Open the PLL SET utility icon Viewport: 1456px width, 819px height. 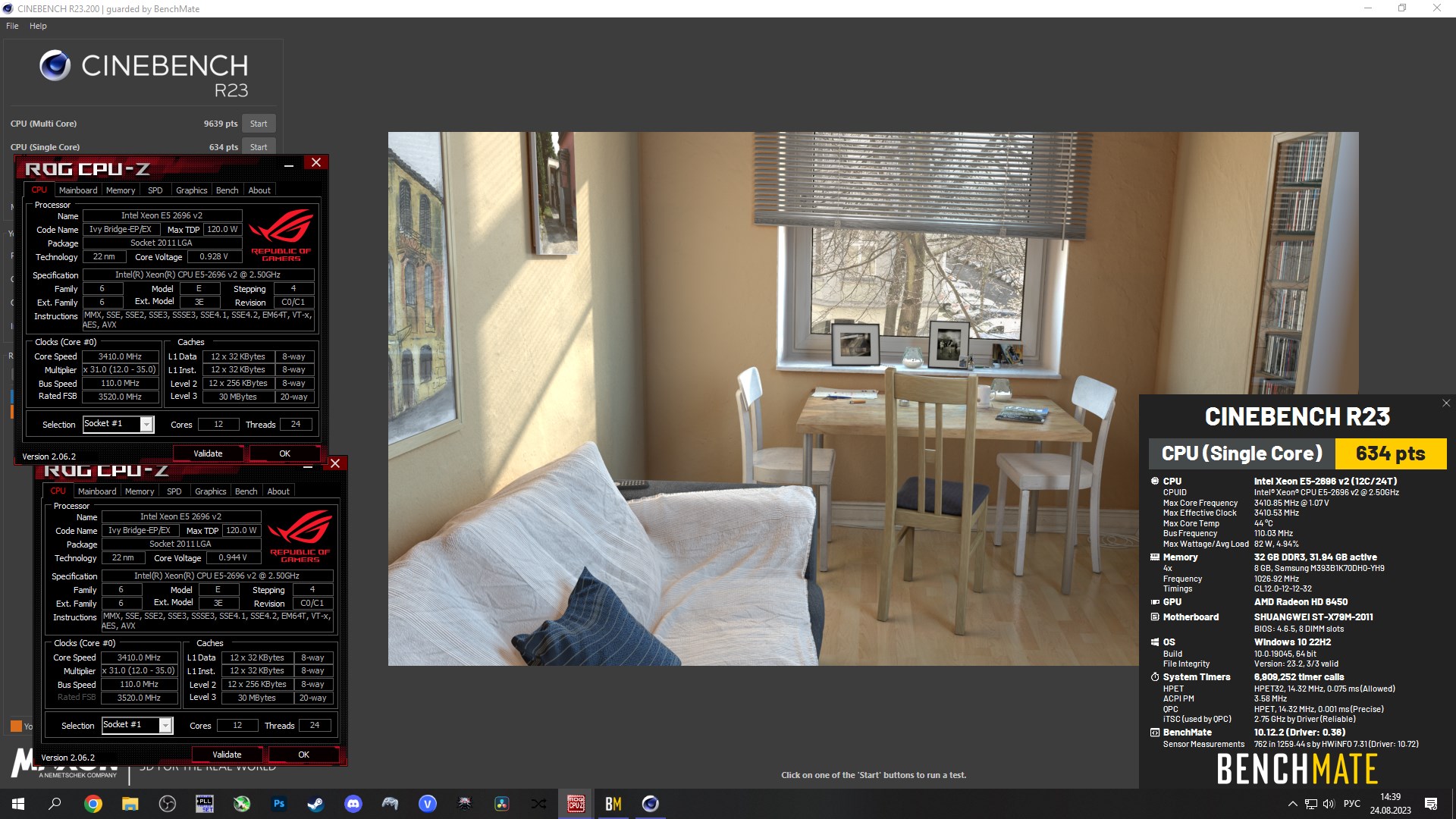205,804
